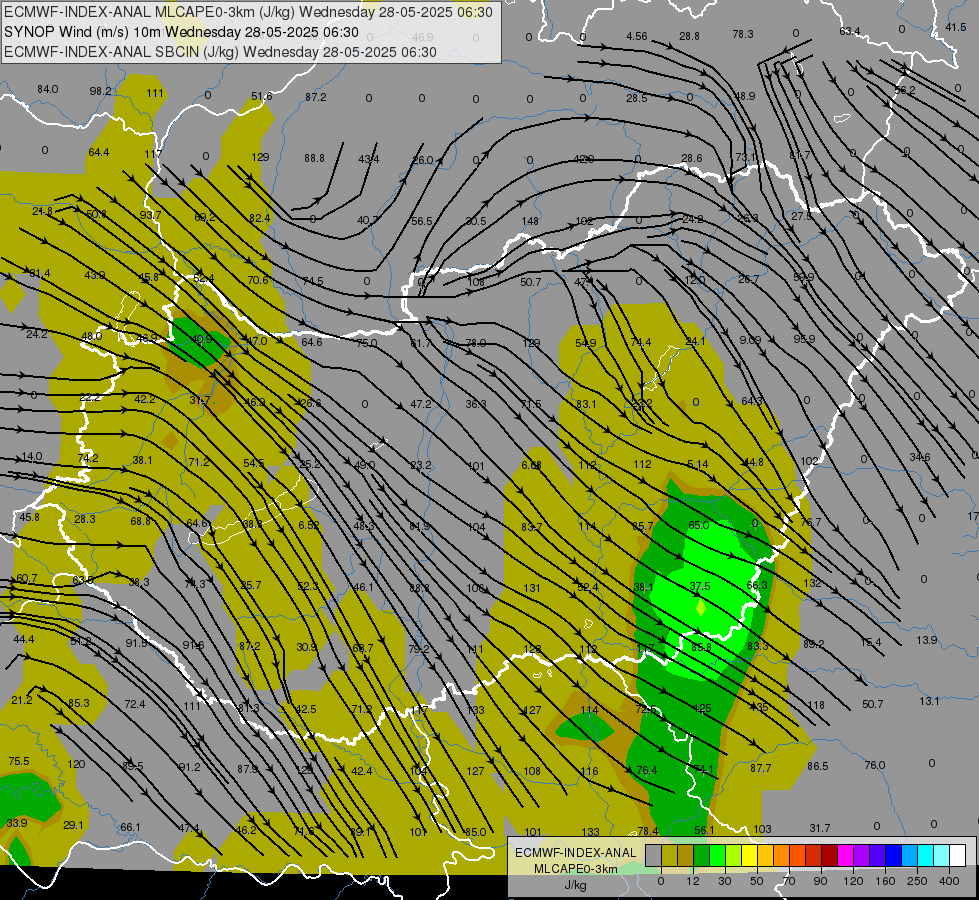Screen dimensions: 979x900
Task: Click the legend scale value 400
Action: 949,881
